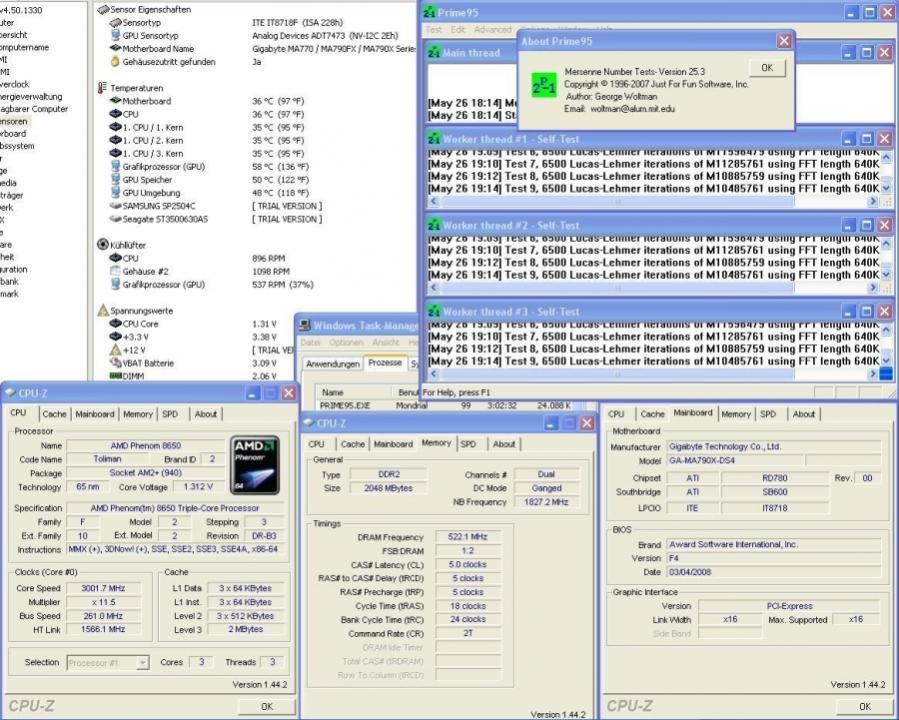Click the DIMM memory module icon
Screen dimensions: 899x720
[x=115, y=376]
